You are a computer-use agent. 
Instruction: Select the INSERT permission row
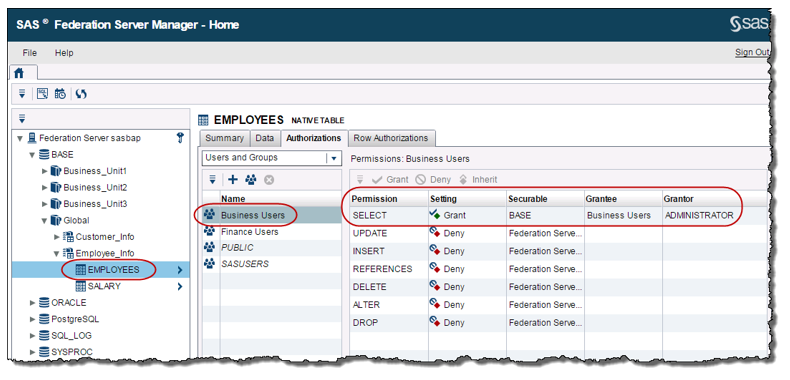coord(559,251)
